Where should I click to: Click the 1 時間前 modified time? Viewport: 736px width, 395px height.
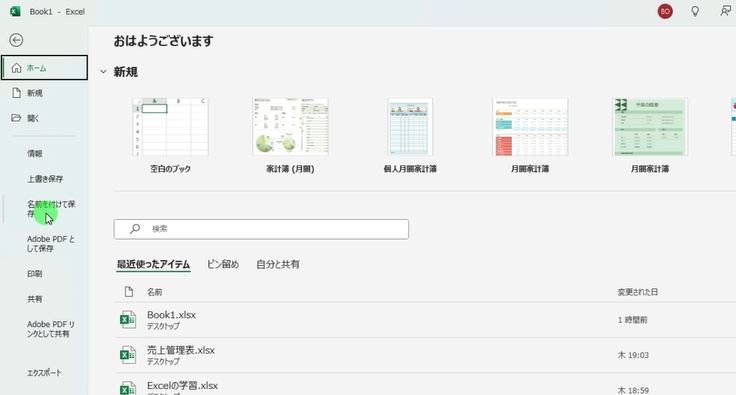632,319
